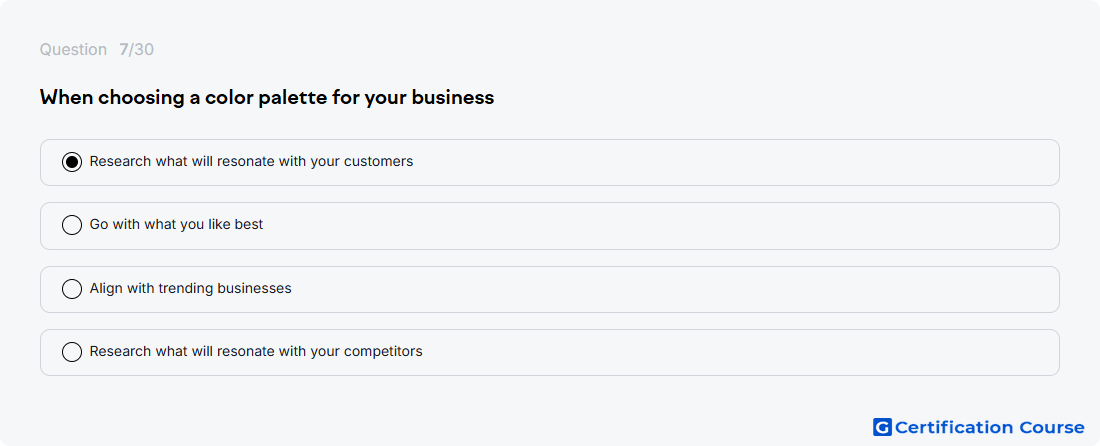
Task: Pick the 'resonate with your competitors' radio circle
Action: click(x=72, y=352)
